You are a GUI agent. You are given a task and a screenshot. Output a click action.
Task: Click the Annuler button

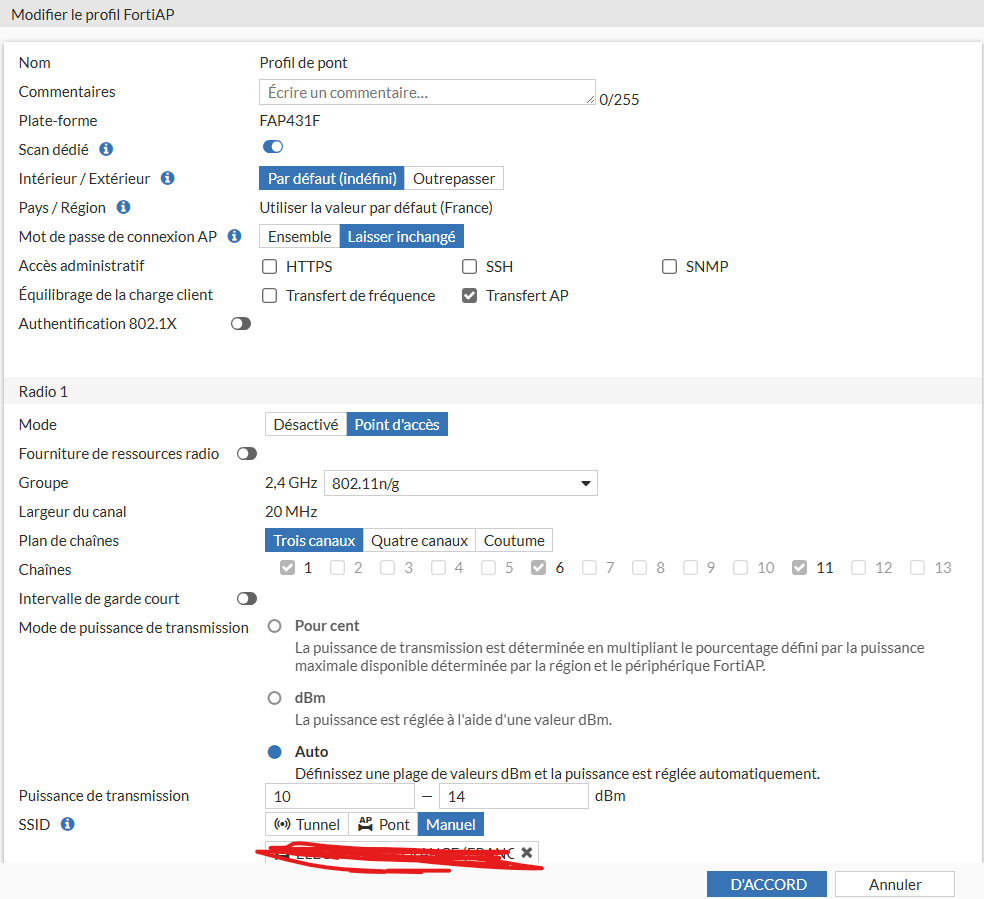tap(894, 884)
